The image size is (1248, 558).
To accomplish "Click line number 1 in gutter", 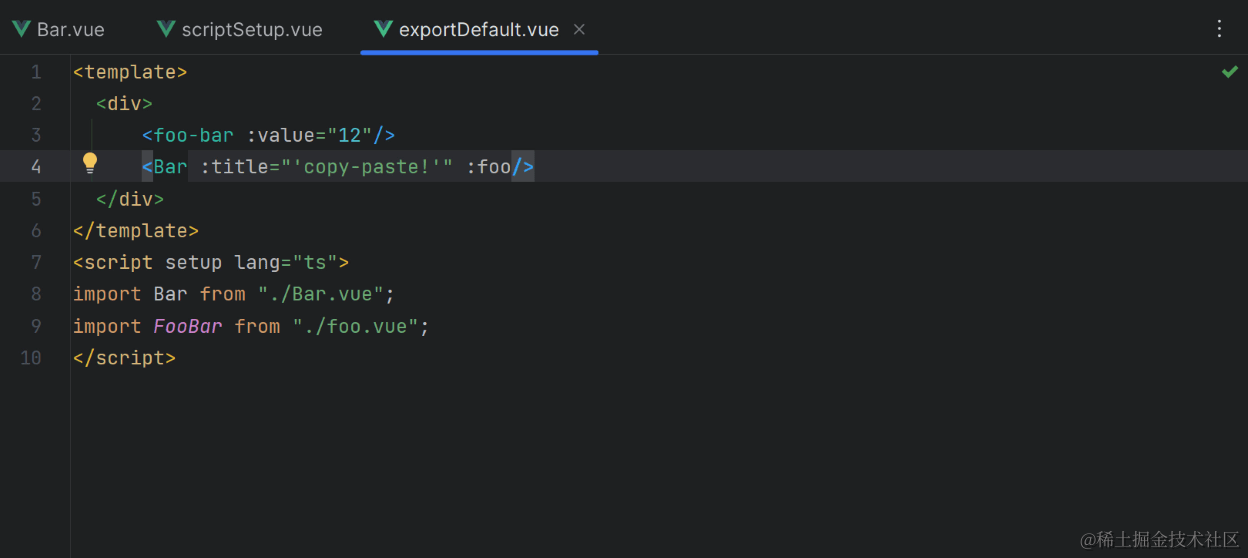I will (x=36, y=72).
